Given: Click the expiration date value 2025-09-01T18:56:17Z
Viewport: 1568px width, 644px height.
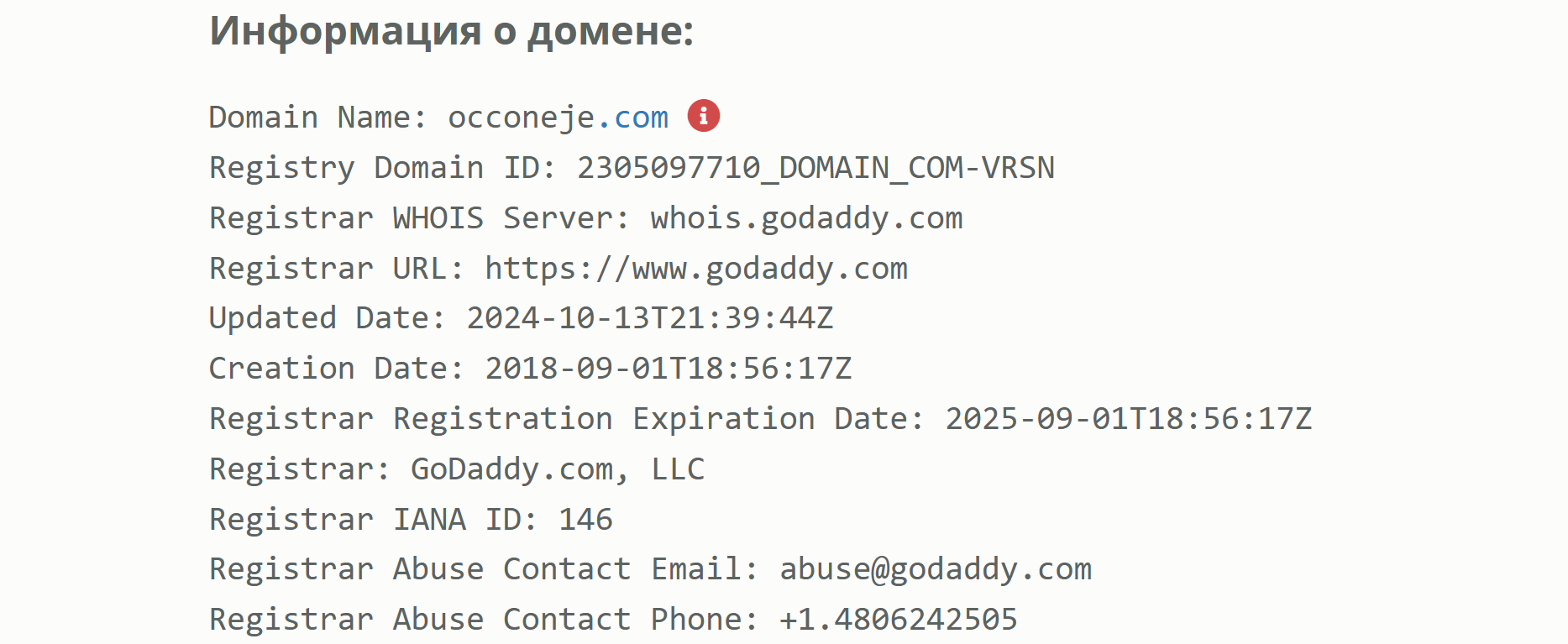Looking at the screenshot, I should click(1129, 419).
